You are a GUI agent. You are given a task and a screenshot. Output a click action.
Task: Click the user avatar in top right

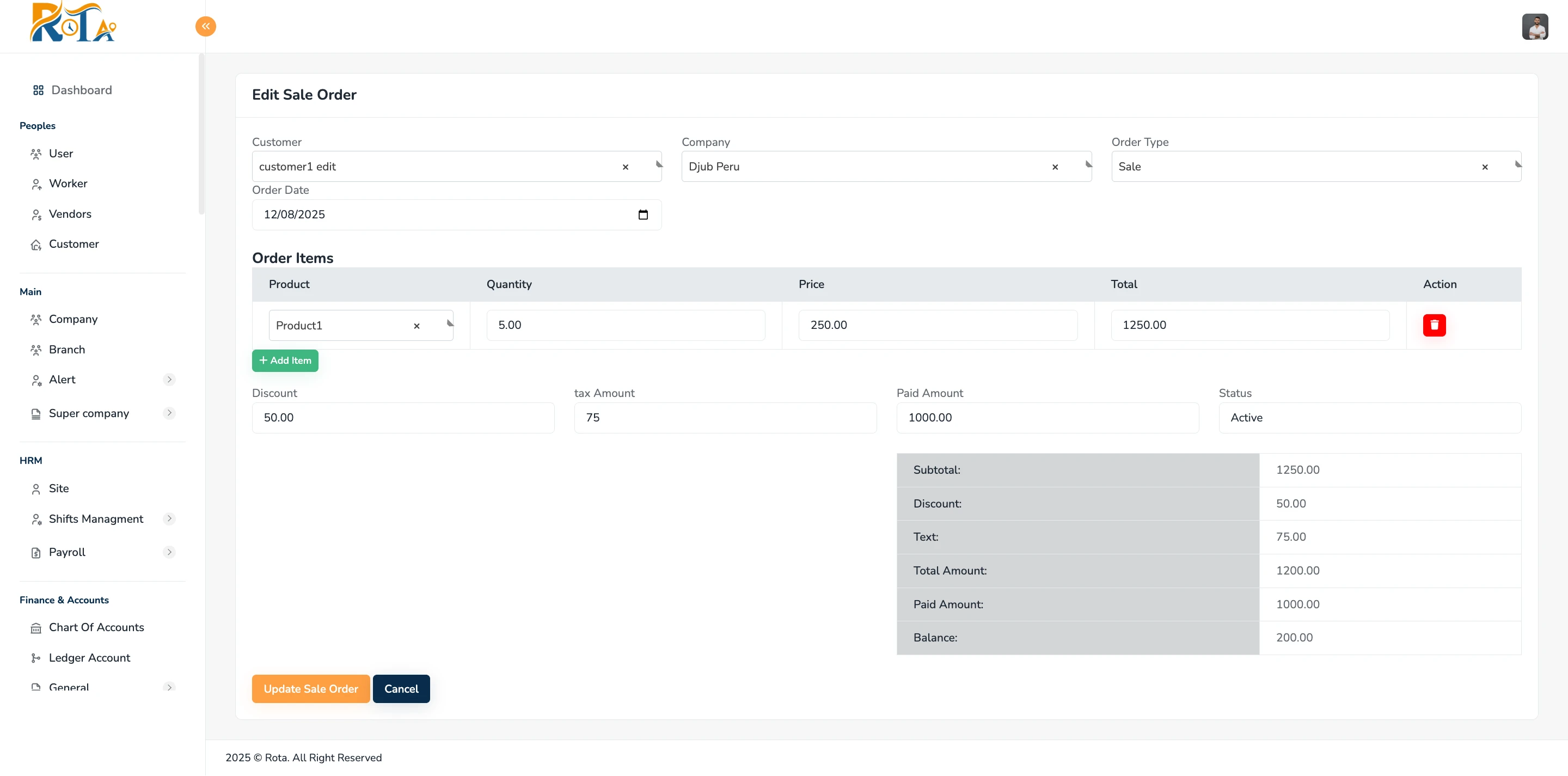[x=1535, y=27]
